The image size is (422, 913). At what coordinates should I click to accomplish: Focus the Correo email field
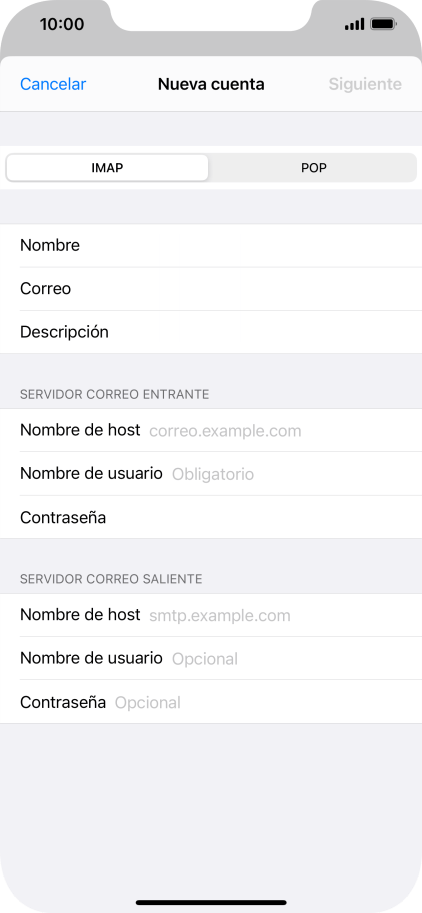pyautogui.click(x=211, y=289)
